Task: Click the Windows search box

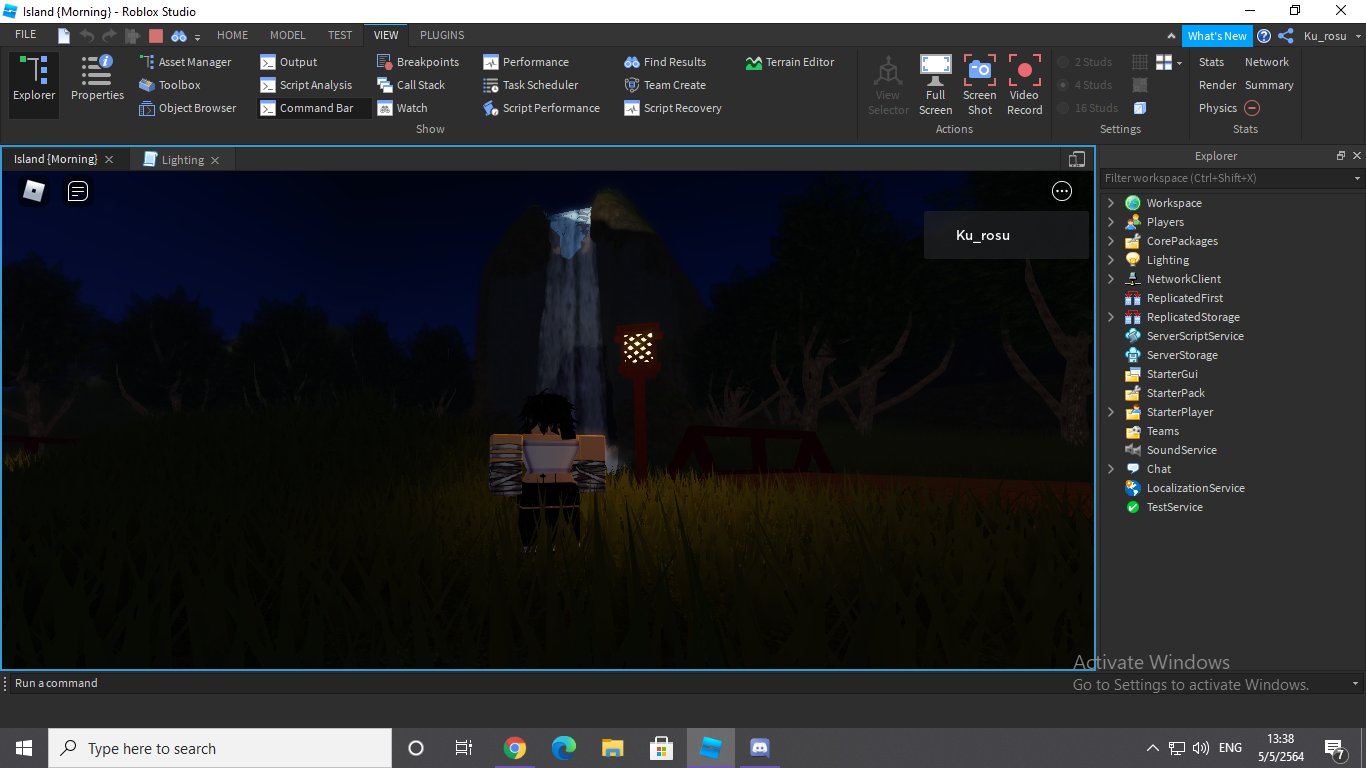Action: [x=220, y=748]
